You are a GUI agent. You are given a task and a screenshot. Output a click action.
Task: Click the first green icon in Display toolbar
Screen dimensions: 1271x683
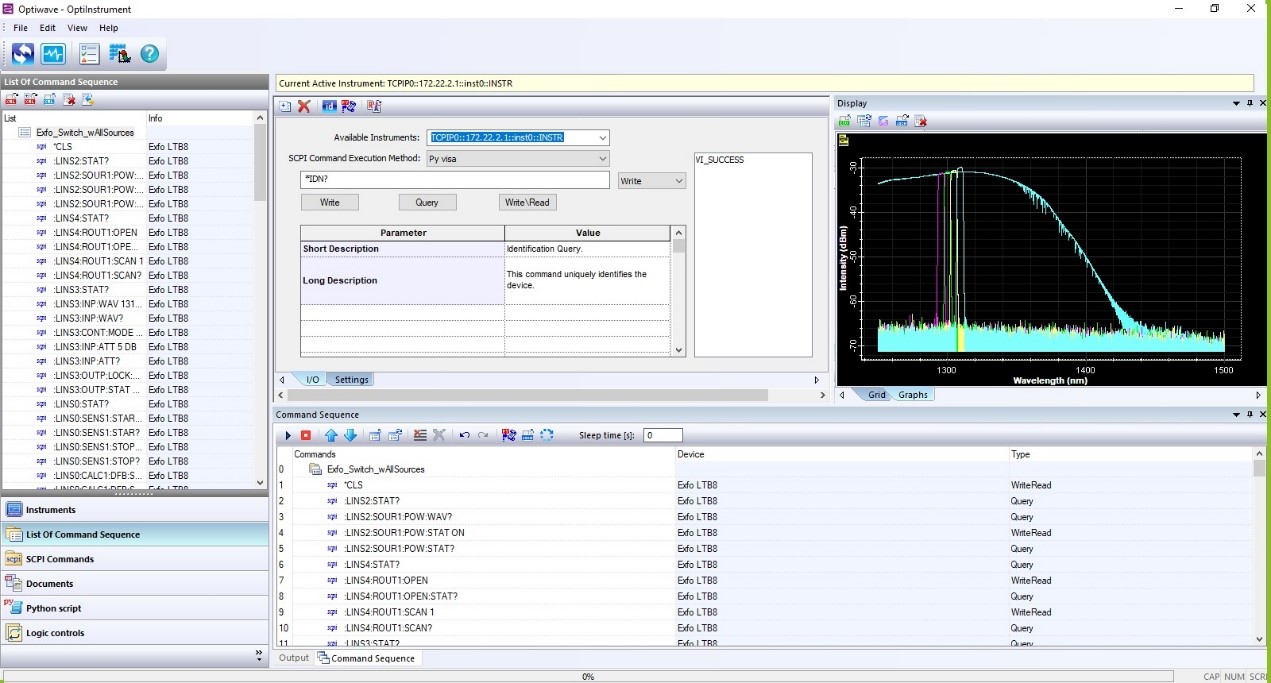click(x=845, y=121)
